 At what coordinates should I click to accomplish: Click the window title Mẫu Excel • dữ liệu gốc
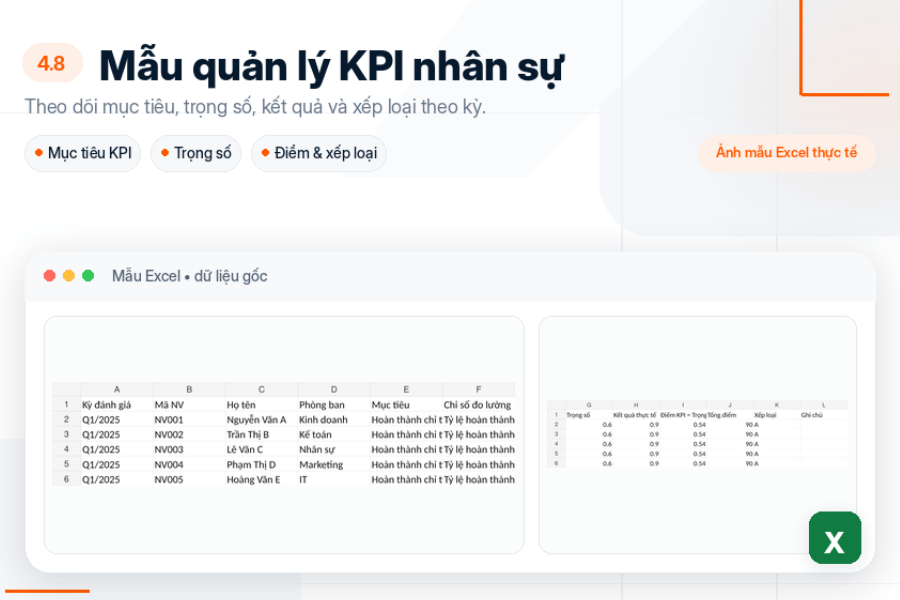click(189, 276)
